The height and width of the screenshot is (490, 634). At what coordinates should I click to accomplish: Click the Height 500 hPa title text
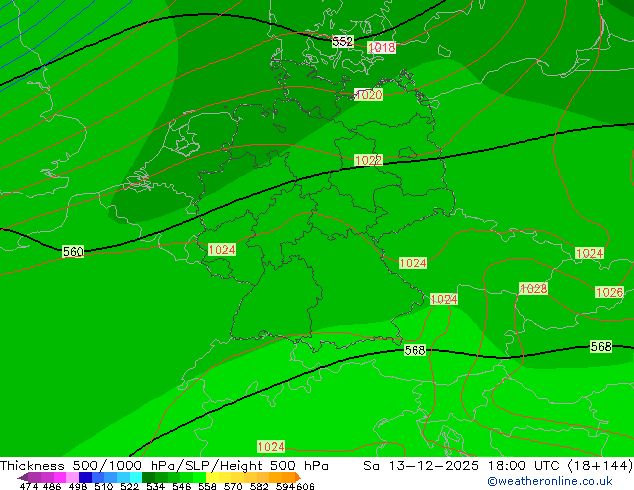pos(274,466)
